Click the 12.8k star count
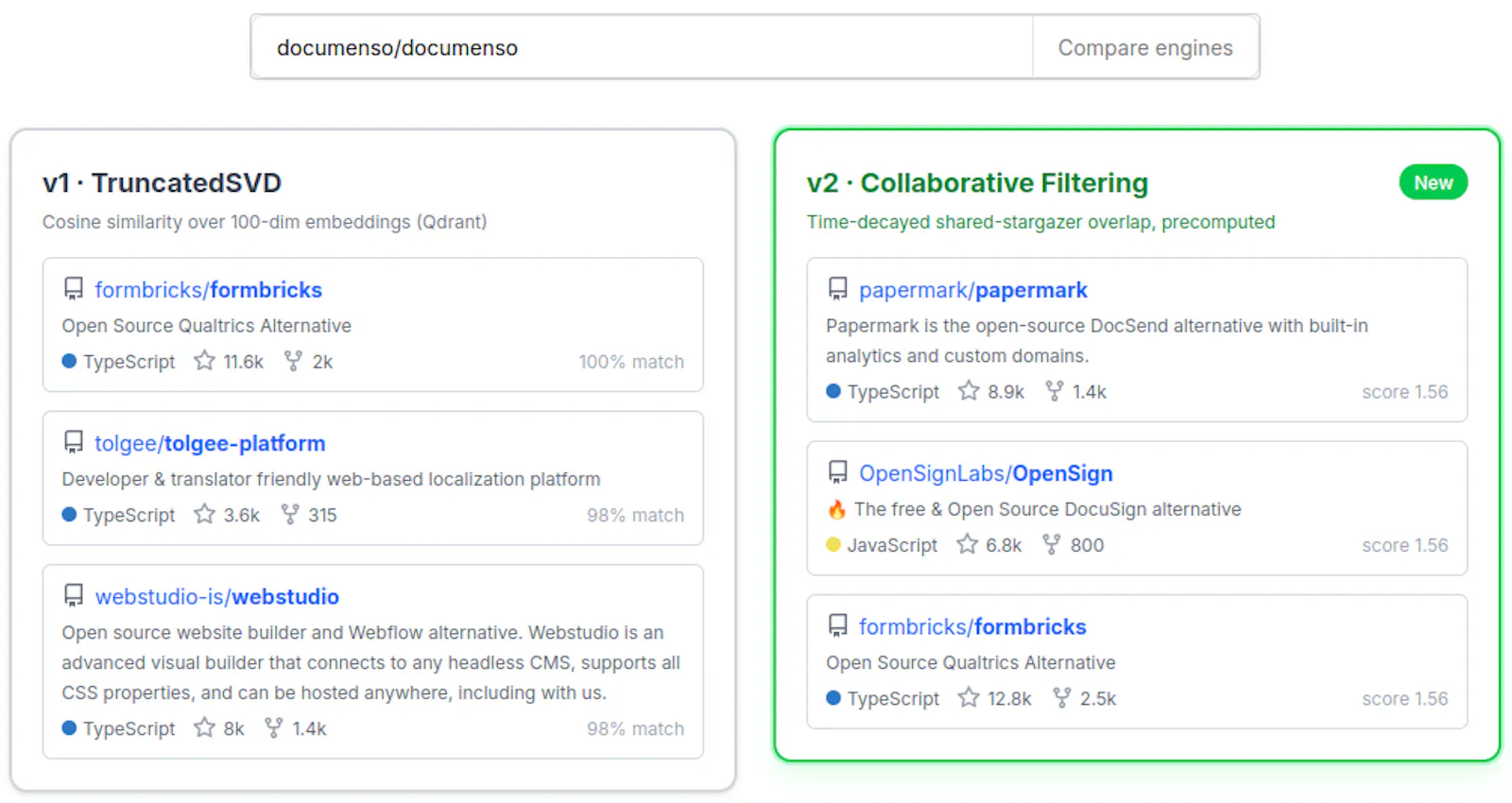 click(1009, 699)
